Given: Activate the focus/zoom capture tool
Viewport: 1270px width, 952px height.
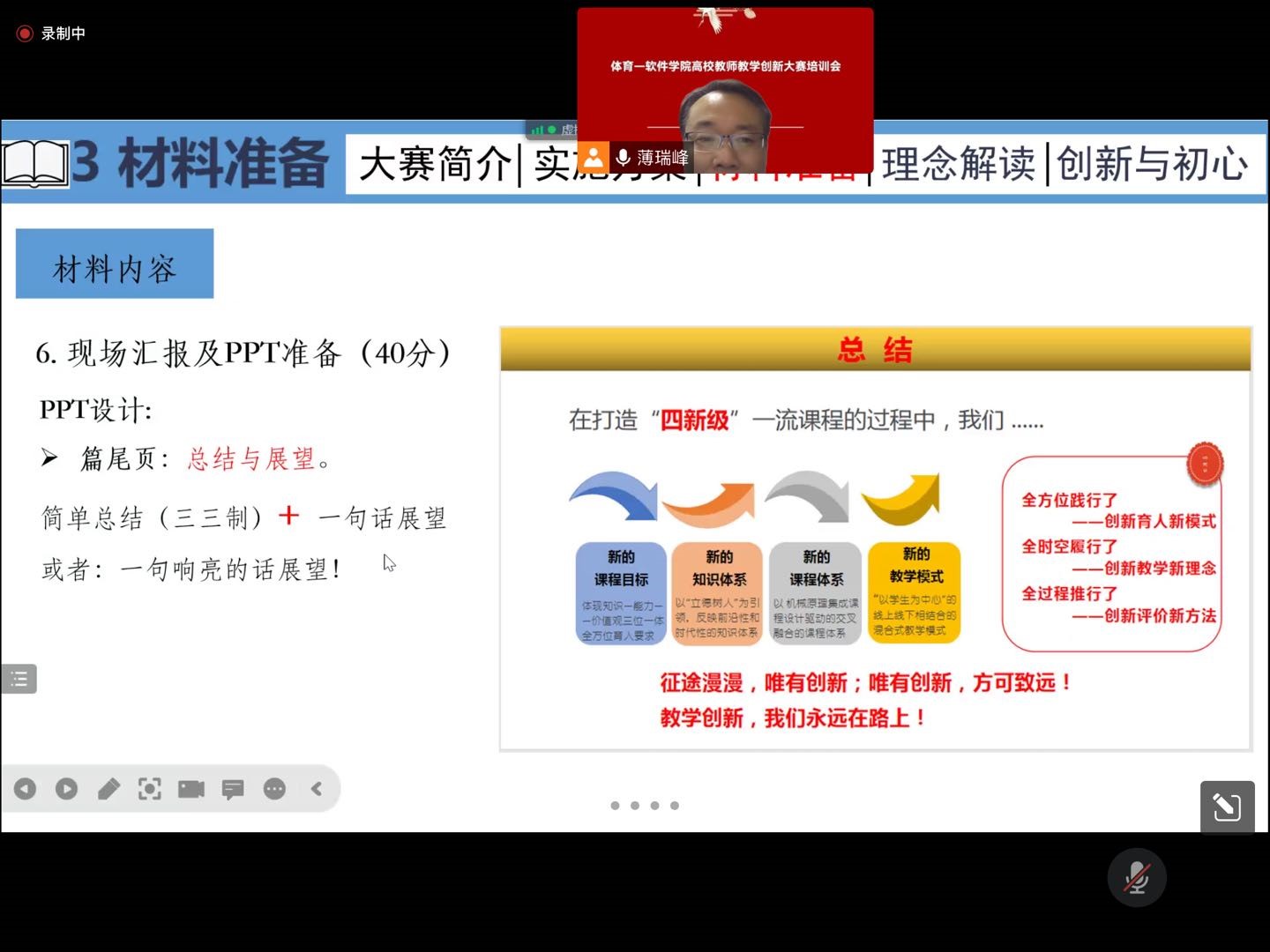Looking at the screenshot, I should point(150,789).
